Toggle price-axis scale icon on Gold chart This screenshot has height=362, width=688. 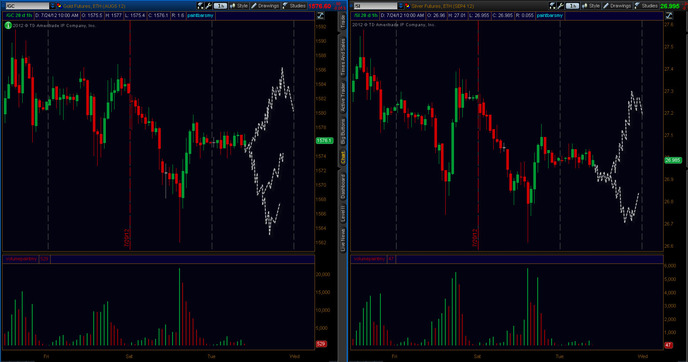pos(321,16)
